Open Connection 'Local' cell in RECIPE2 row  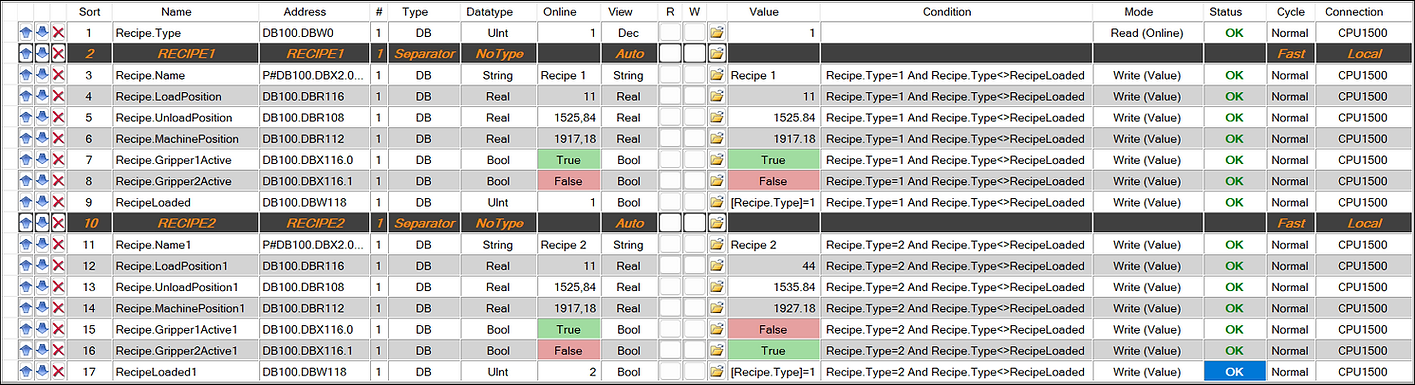(x=1364, y=223)
